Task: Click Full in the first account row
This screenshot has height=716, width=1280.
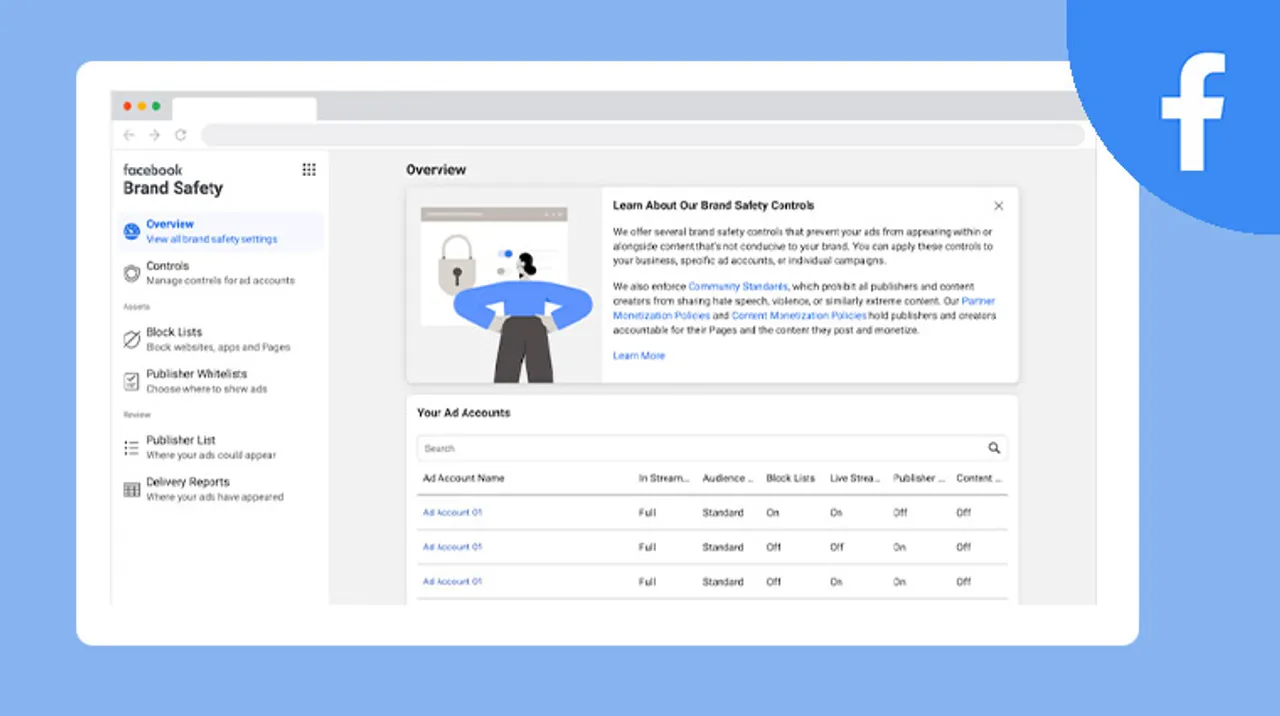Action: [647, 513]
